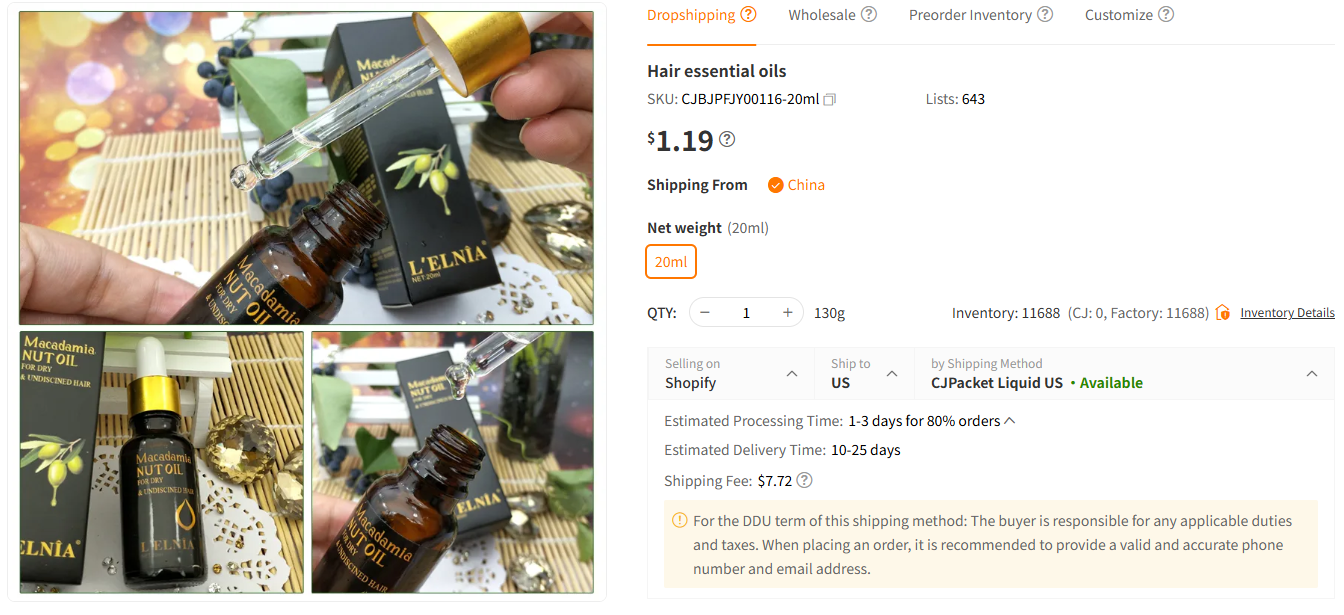Select the bottom-left bottle product thumbnail
The width and height of the screenshot is (1344, 615).
[161, 462]
